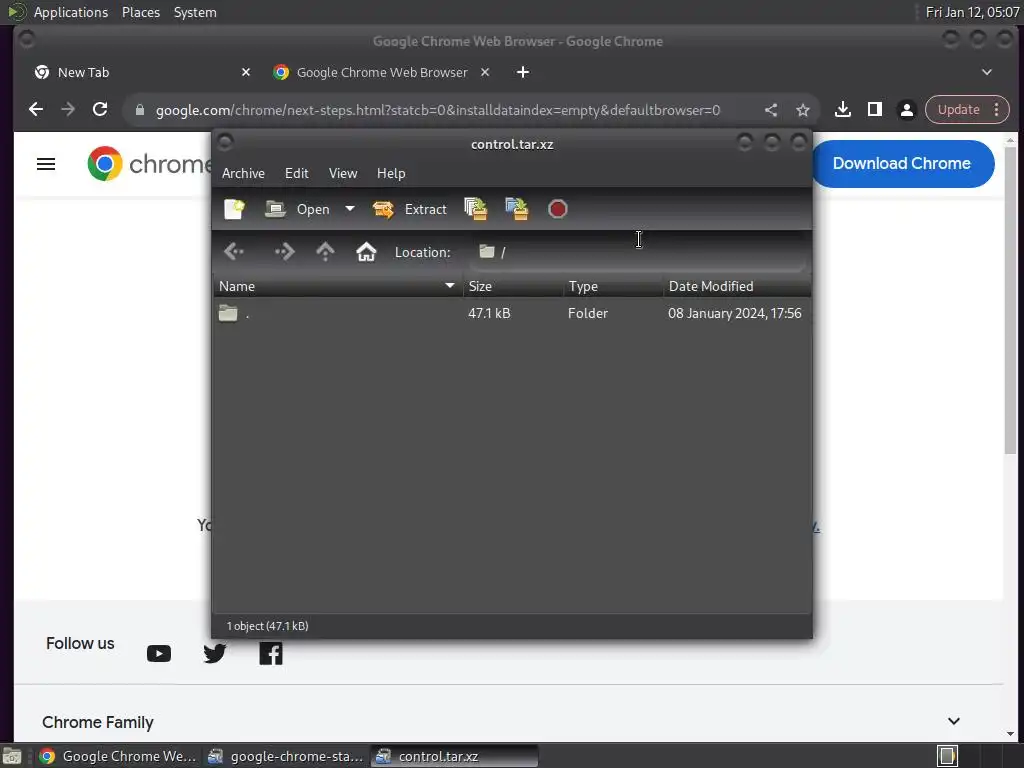Select the '.' folder row in archive
This screenshot has width=1024, height=768.
pos(512,313)
